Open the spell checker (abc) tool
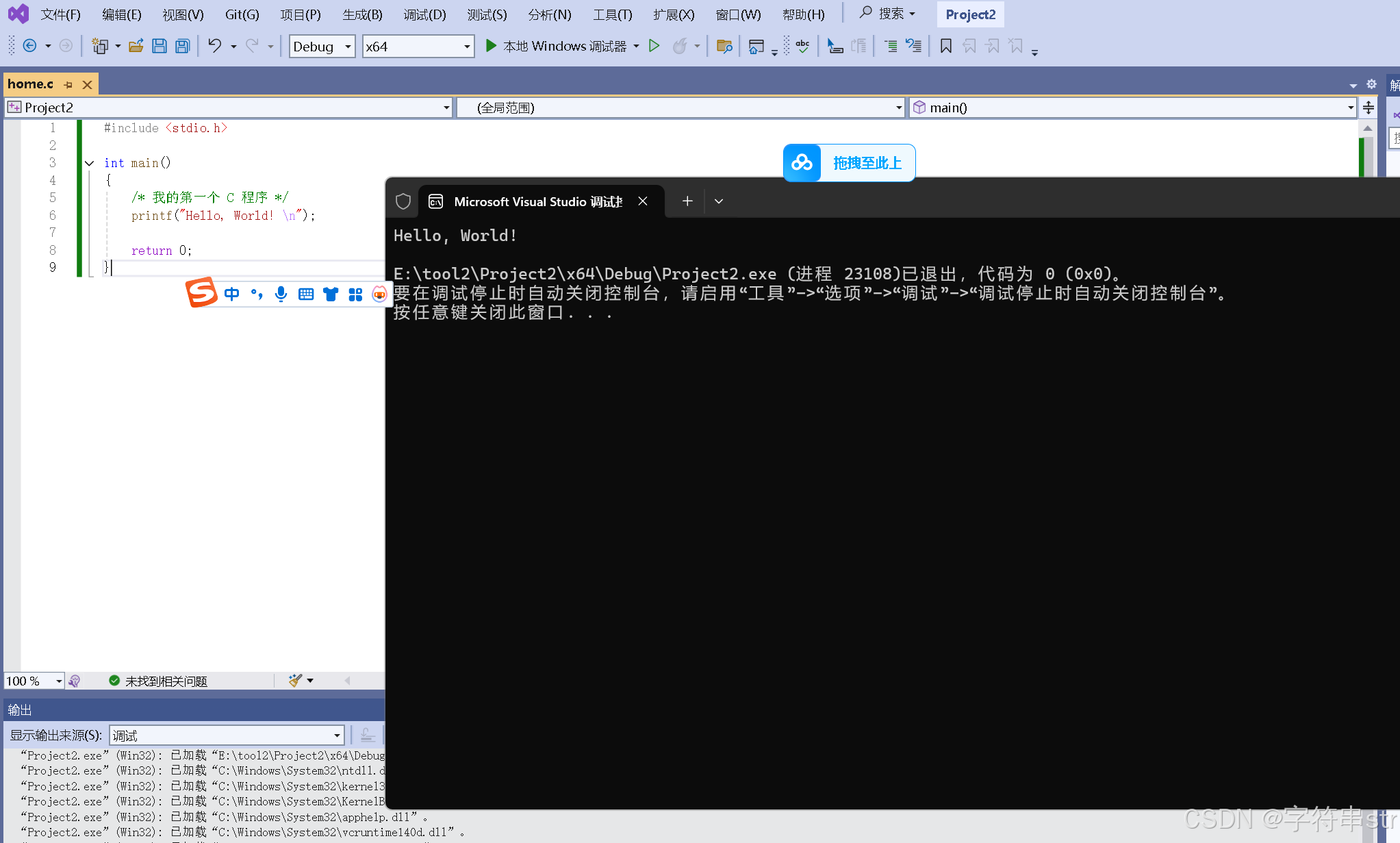 click(x=802, y=46)
